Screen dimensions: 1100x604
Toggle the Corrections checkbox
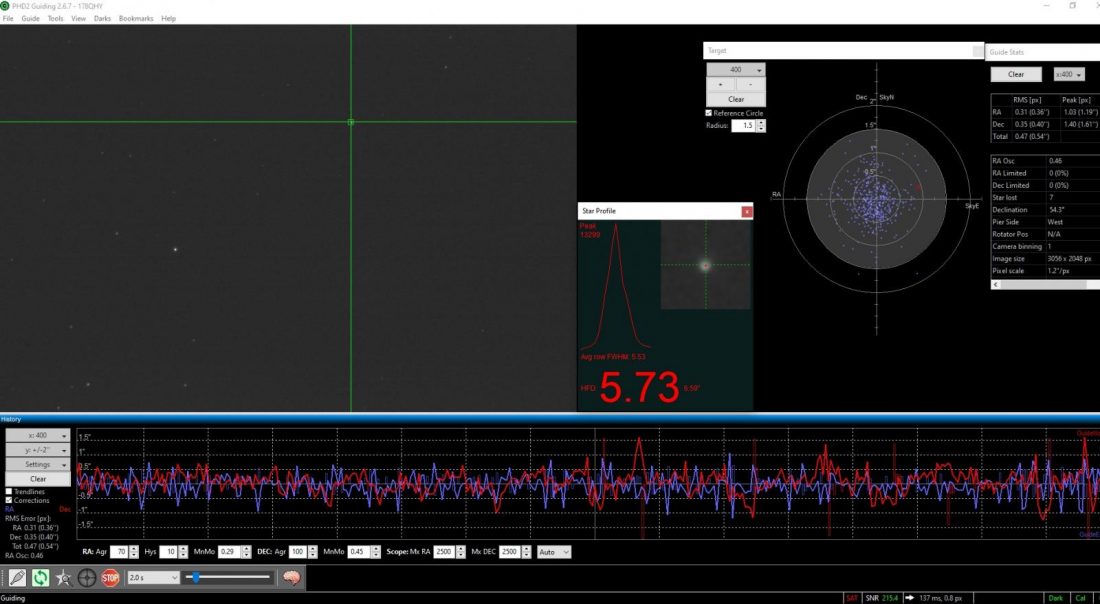click(x=8, y=500)
